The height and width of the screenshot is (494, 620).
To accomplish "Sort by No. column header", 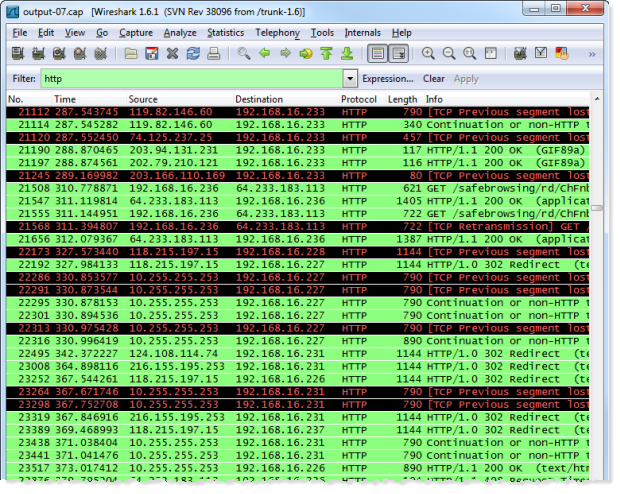I will (x=28, y=99).
